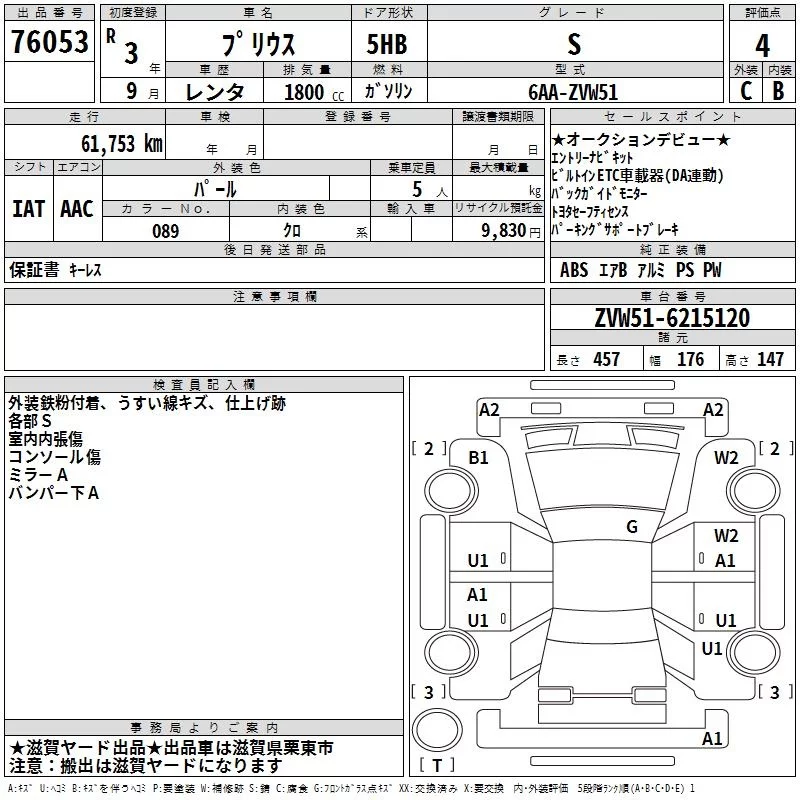Click the エントリーナビキット sales point line

coord(592,157)
